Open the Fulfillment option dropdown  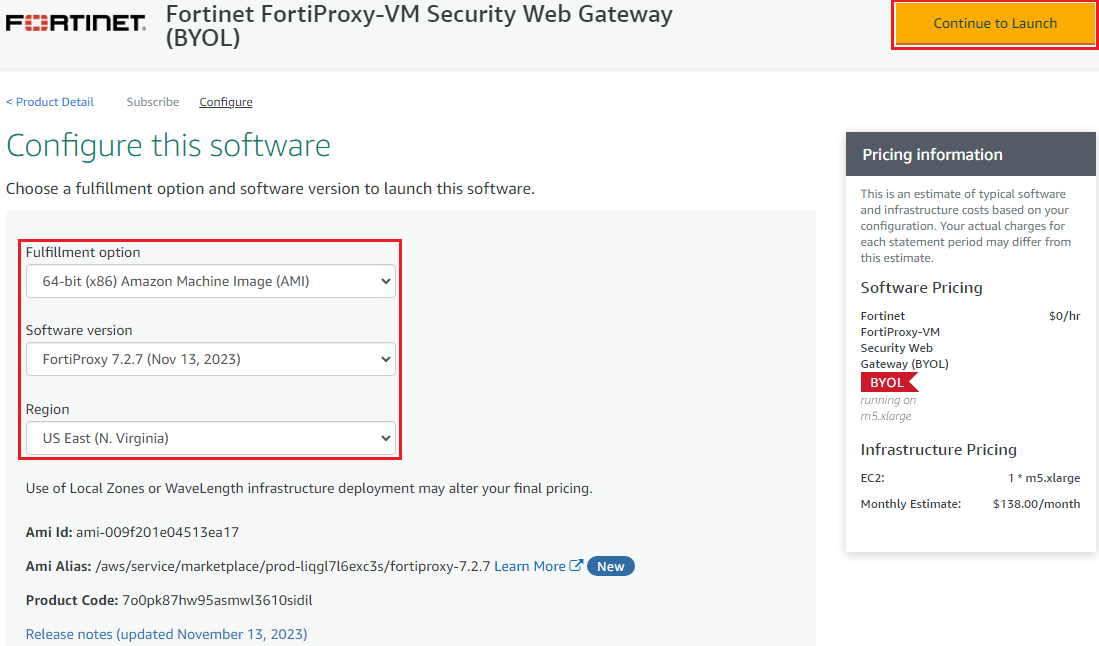coord(211,281)
